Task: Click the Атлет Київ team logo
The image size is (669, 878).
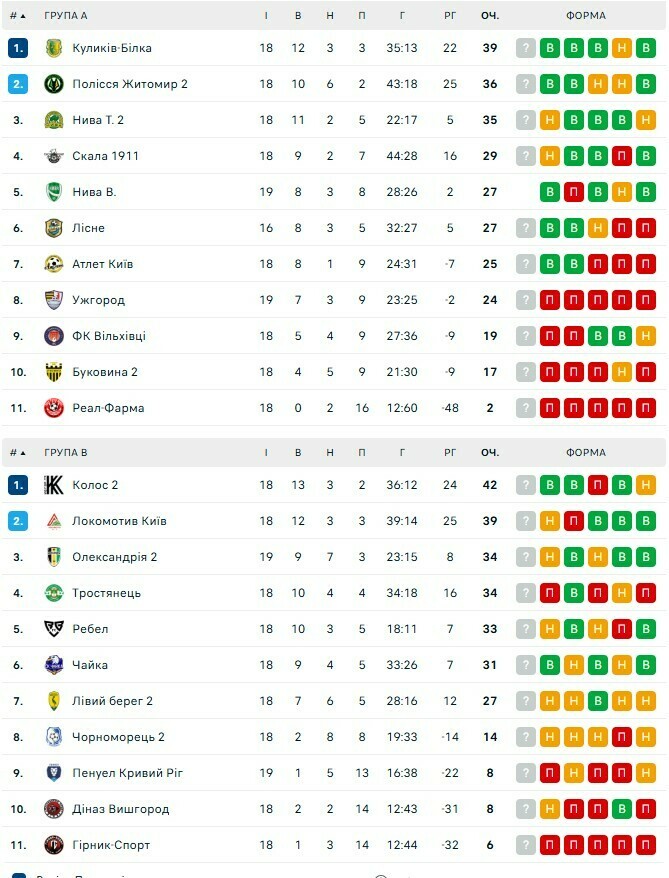Action: tap(54, 264)
